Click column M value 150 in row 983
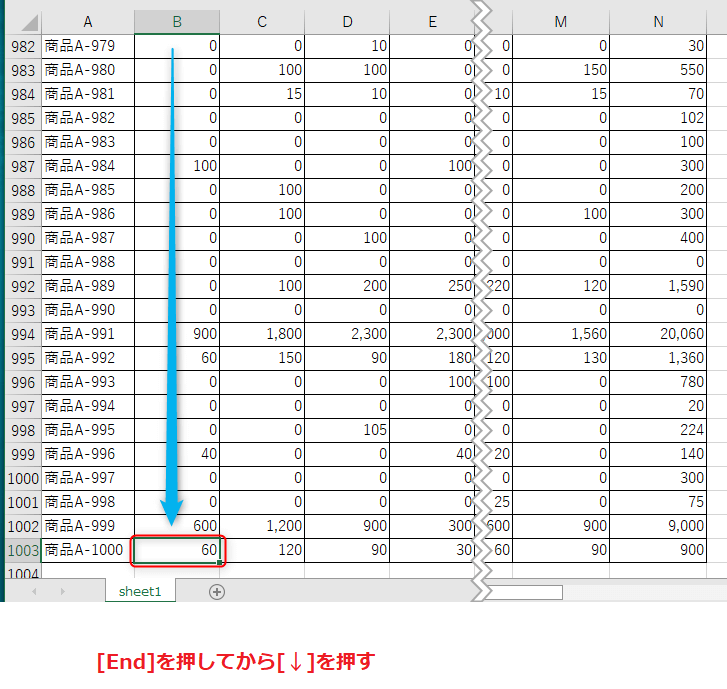This screenshot has width=727, height=689. click(x=561, y=70)
